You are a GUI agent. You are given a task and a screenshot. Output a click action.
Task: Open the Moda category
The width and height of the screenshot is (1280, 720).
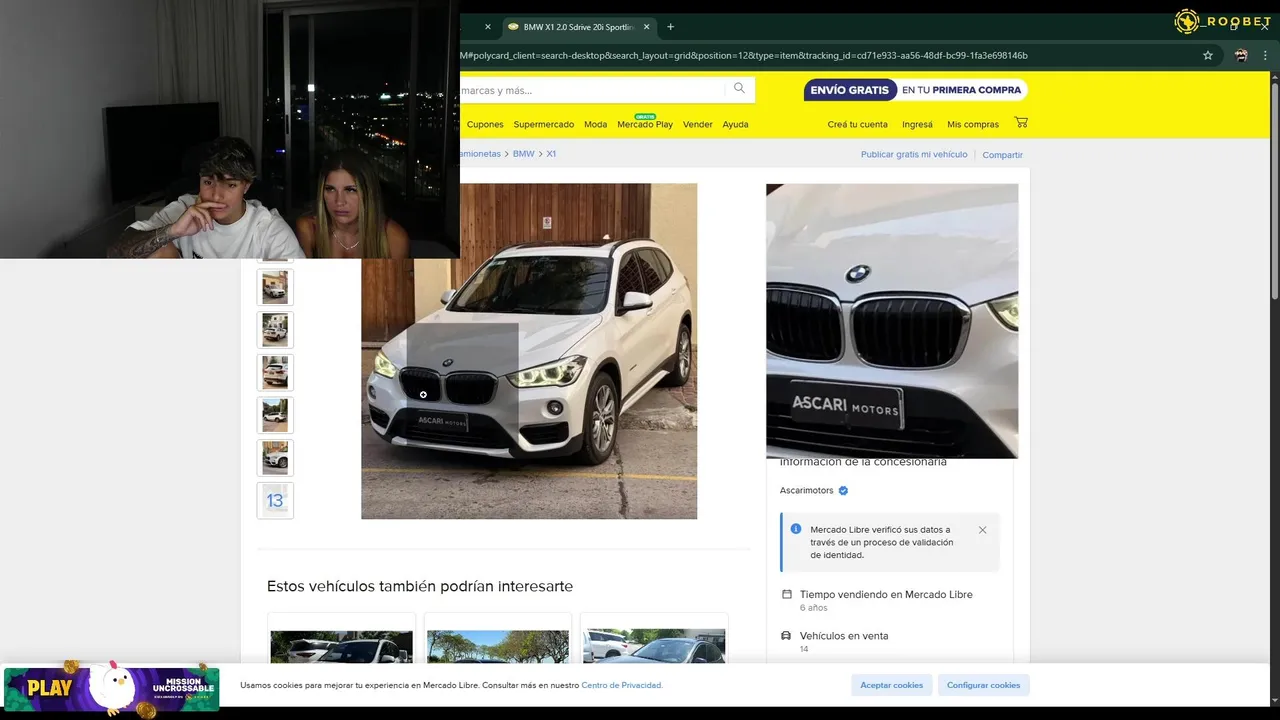pyautogui.click(x=595, y=125)
